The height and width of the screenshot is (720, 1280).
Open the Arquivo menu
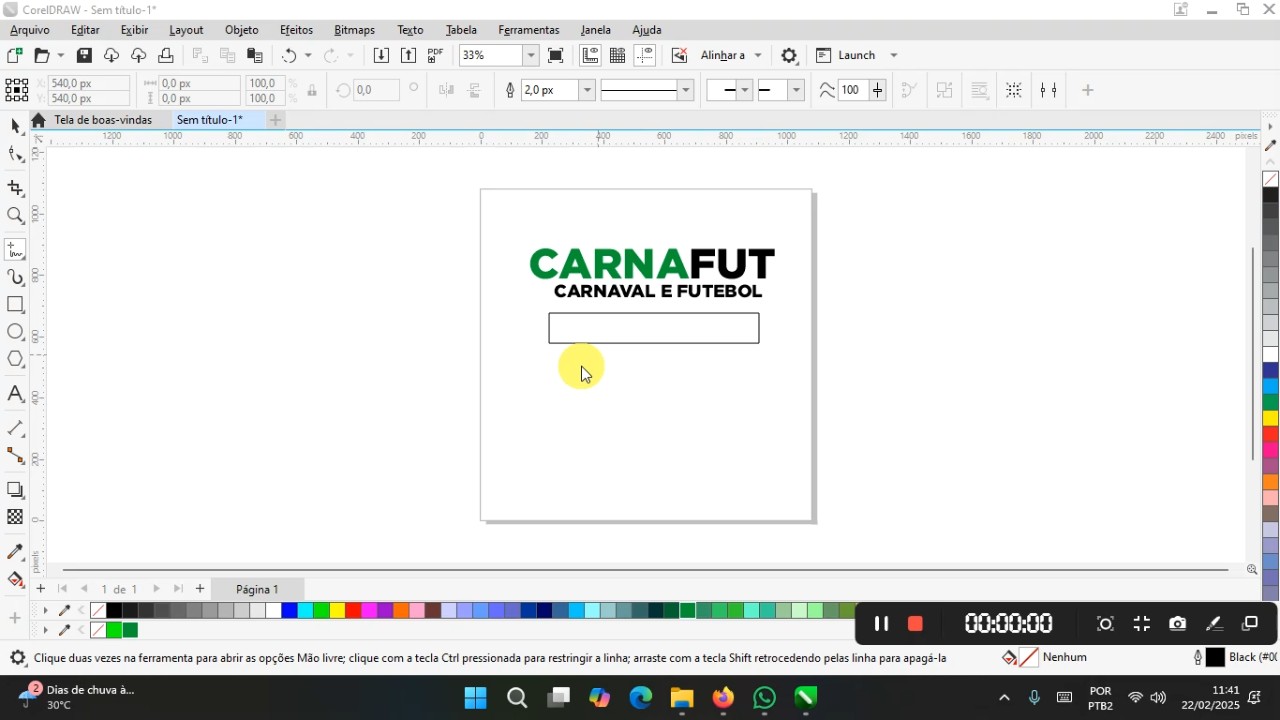pyautogui.click(x=30, y=30)
